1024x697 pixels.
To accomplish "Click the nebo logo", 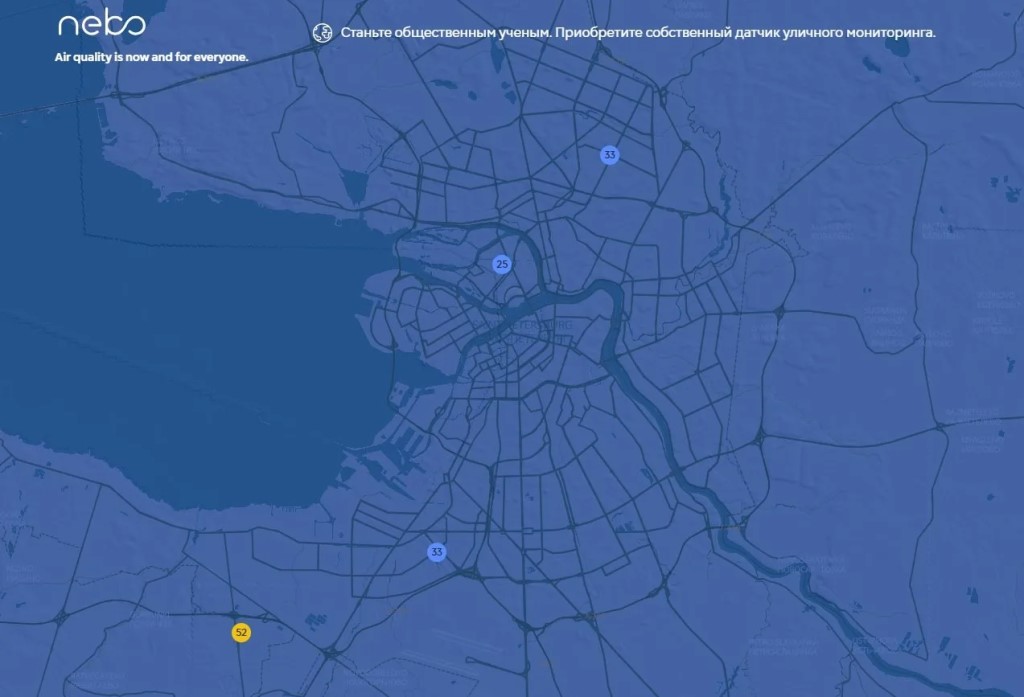I will click(102, 24).
